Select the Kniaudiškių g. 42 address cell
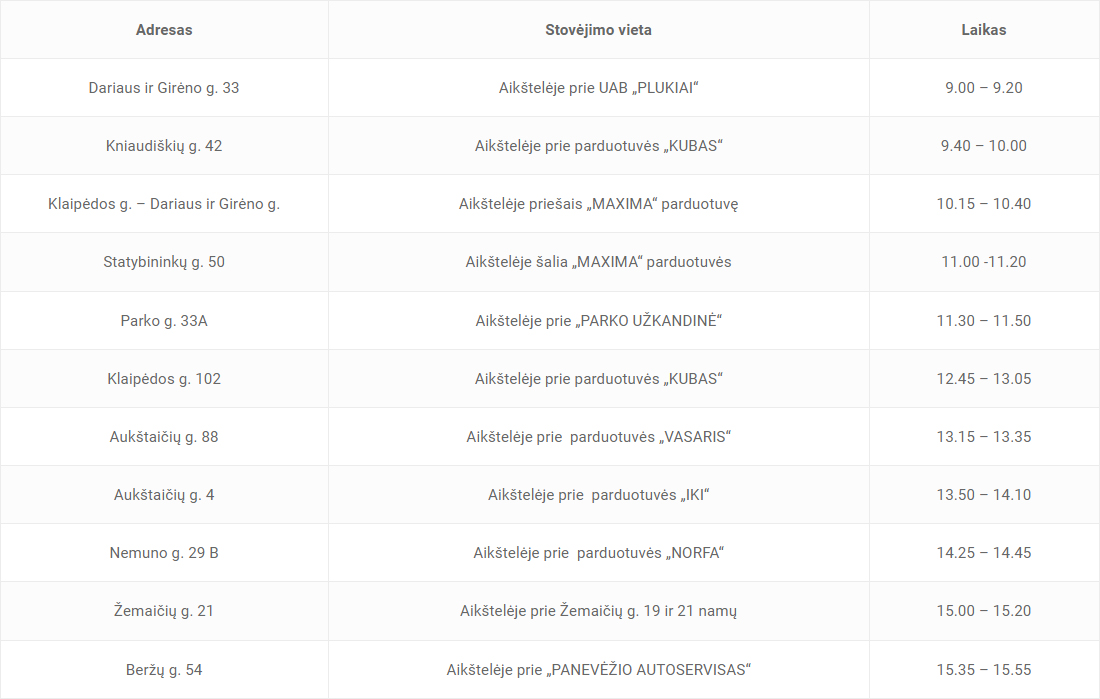This screenshot has height=699, width=1100. (164, 146)
